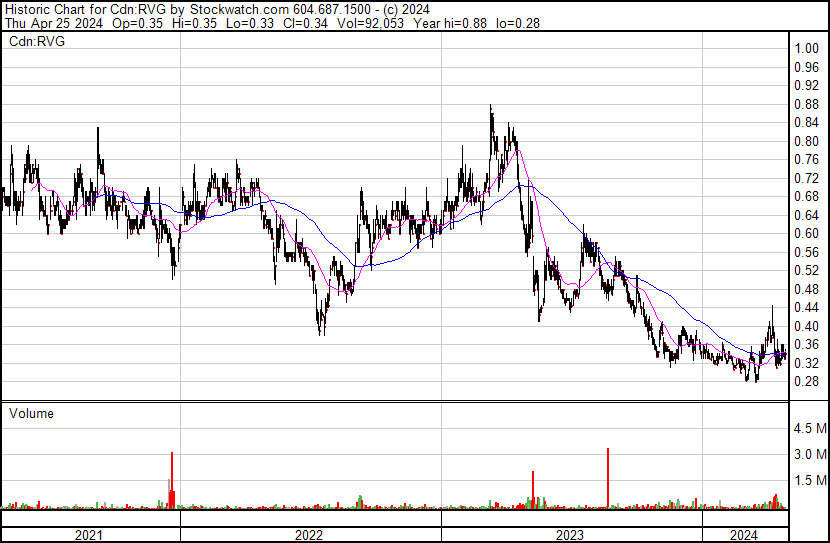Image resolution: width=830 pixels, height=543 pixels.
Task: Click the 0.72 price axis label
Action: click(807, 178)
